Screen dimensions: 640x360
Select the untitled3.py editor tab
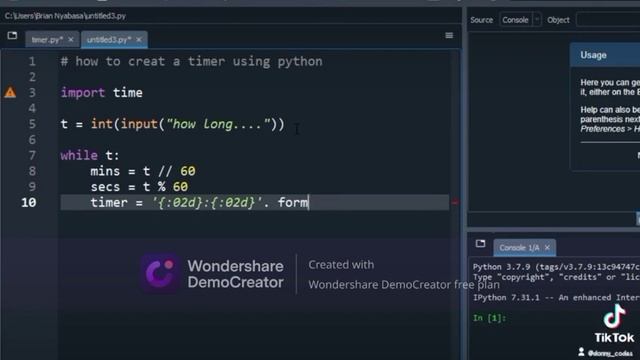(109, 40)
